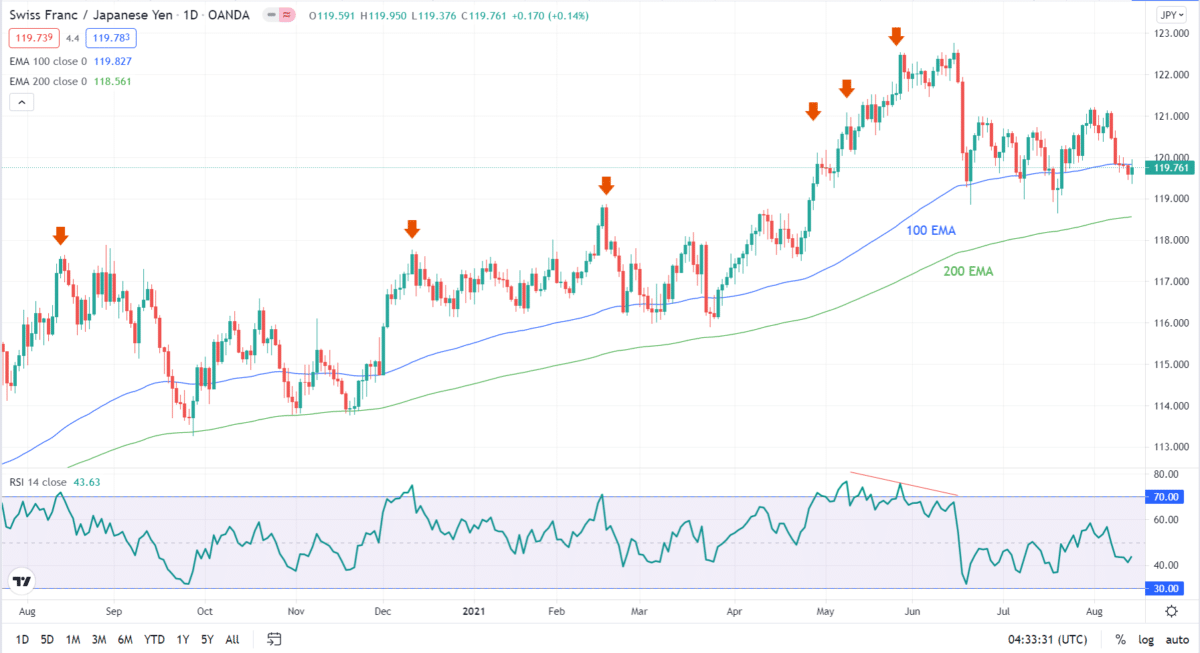The image size is (1200, 653).
Task: Select the 1D date range
Action: (22, 639)
